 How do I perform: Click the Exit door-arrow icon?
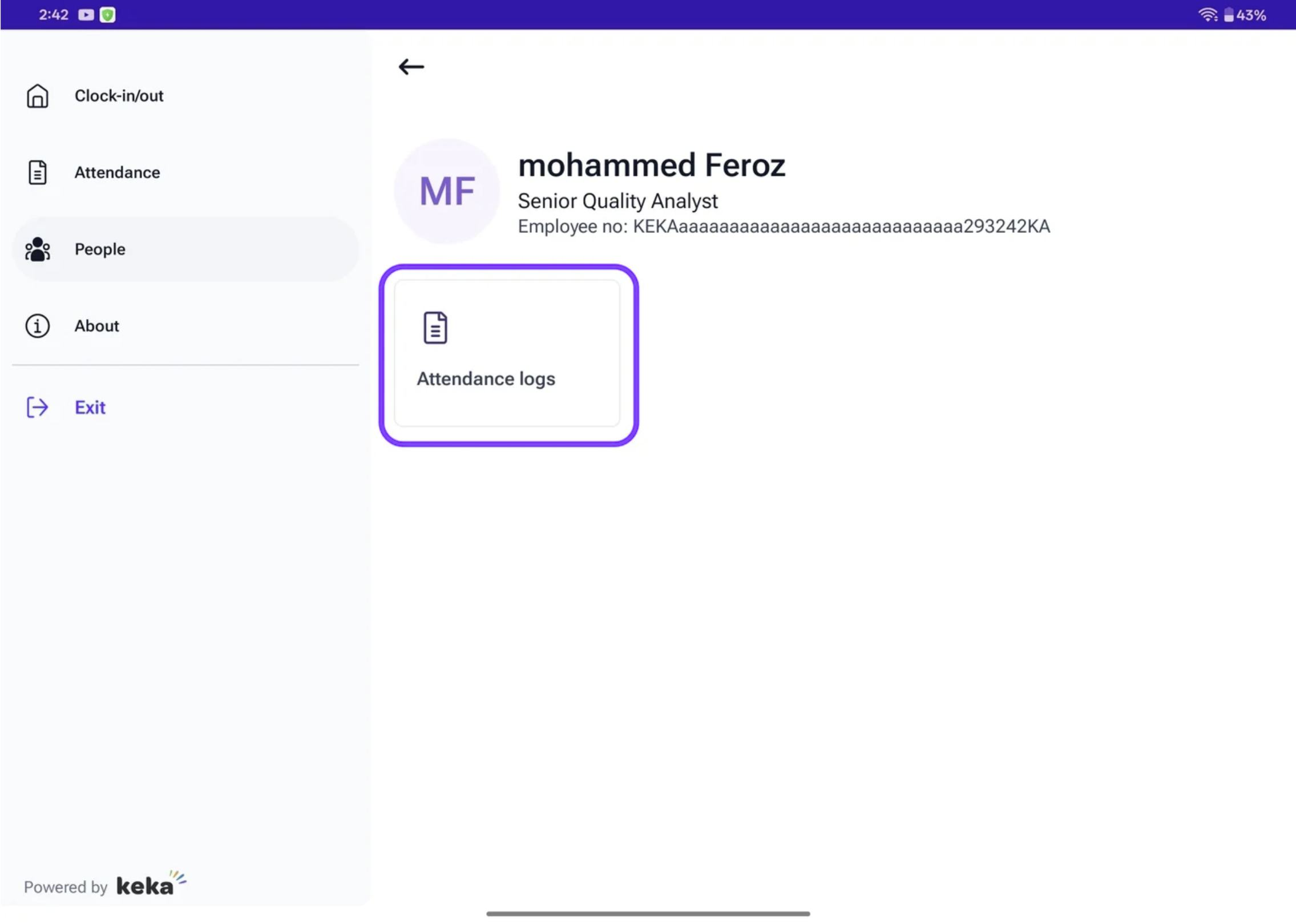pos(38,407)
